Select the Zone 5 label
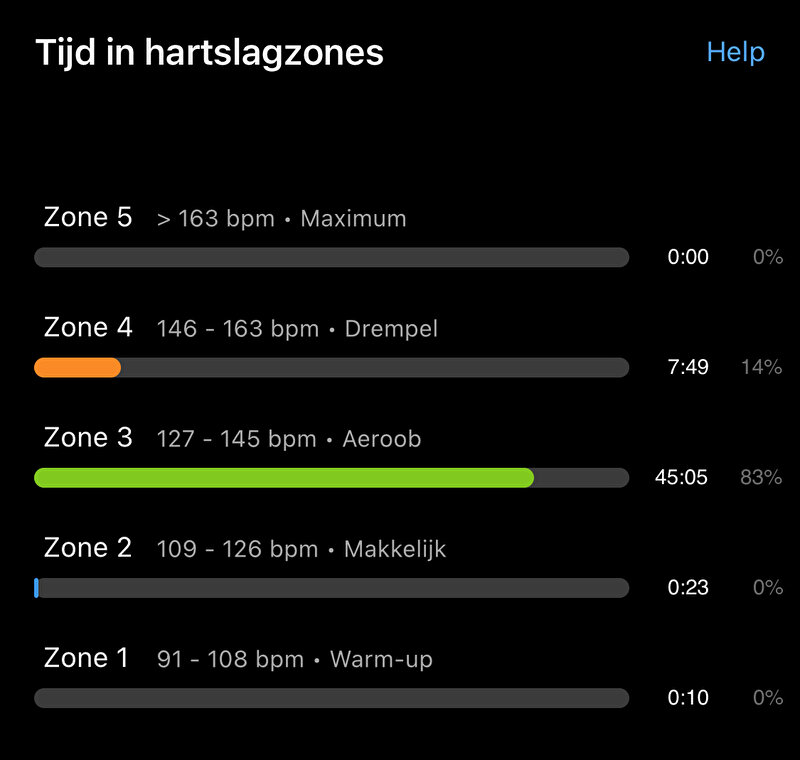This screenshot has height=760, width=800. 88,217
